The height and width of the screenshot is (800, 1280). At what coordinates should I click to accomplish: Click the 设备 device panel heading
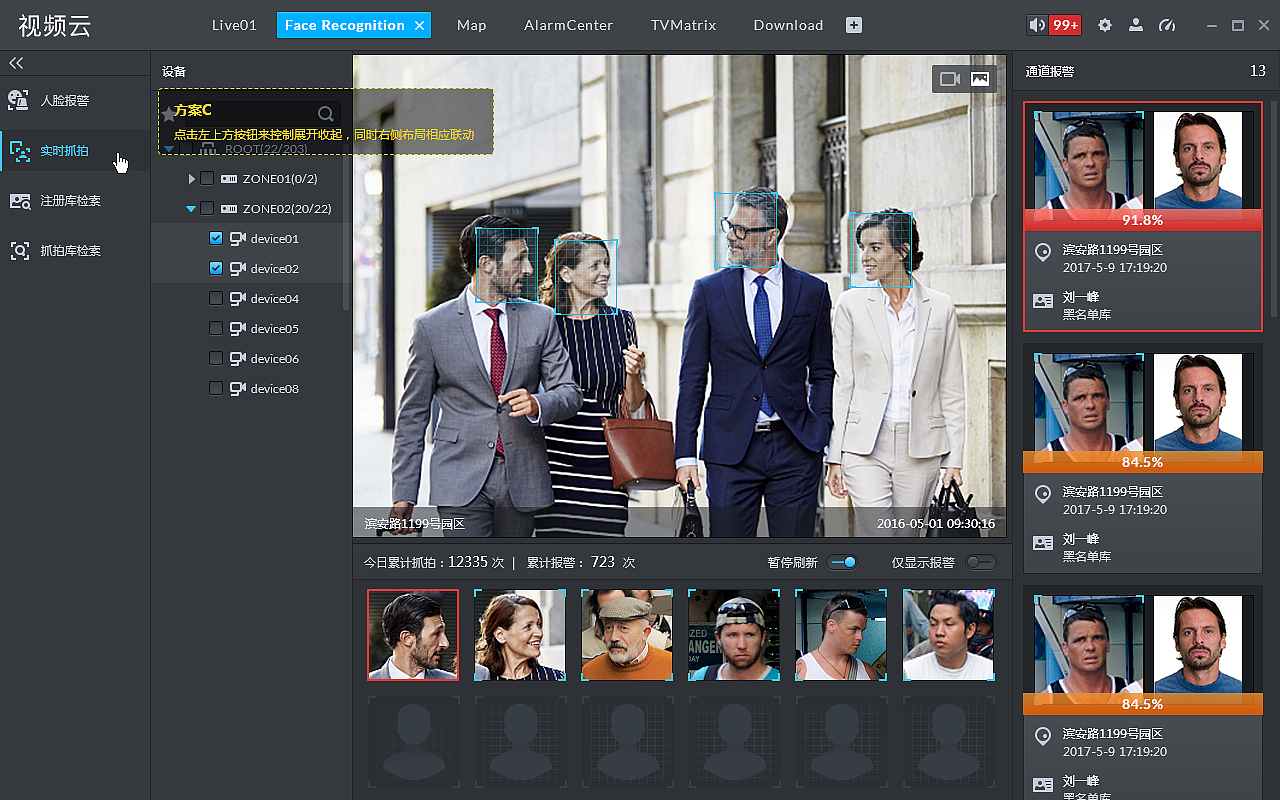tap(174, 72)
